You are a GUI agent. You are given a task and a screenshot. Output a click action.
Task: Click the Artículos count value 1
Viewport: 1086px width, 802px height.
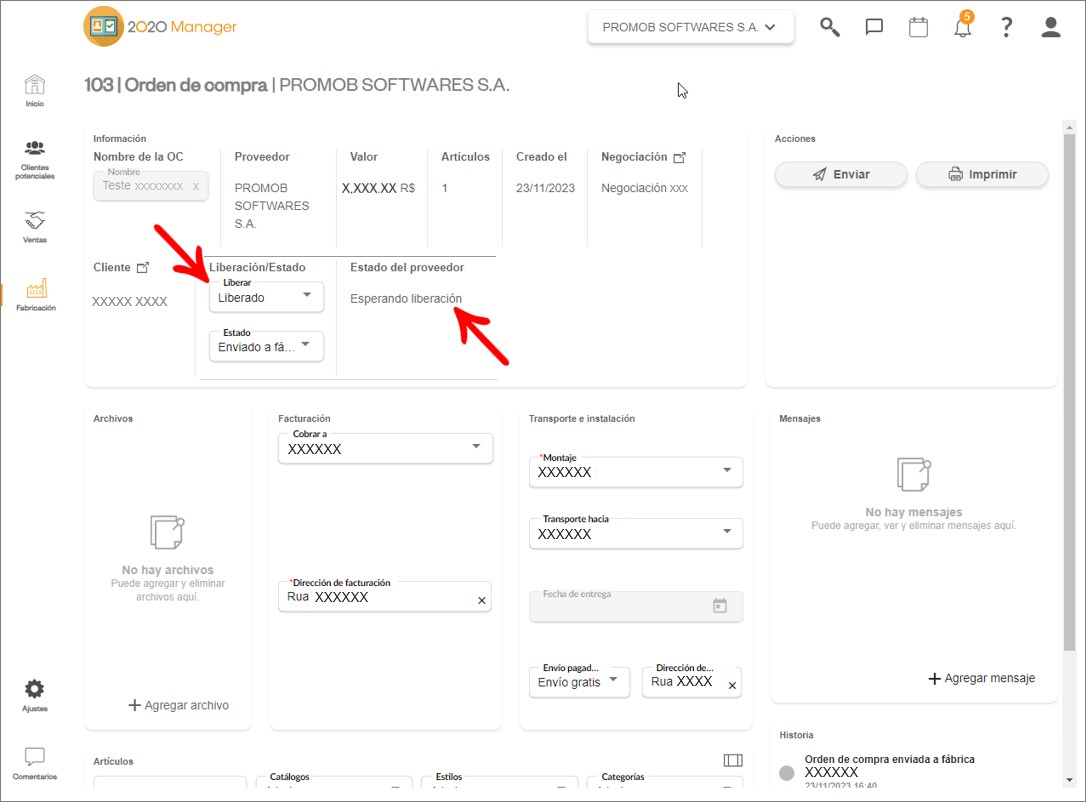tap(445, 188)
